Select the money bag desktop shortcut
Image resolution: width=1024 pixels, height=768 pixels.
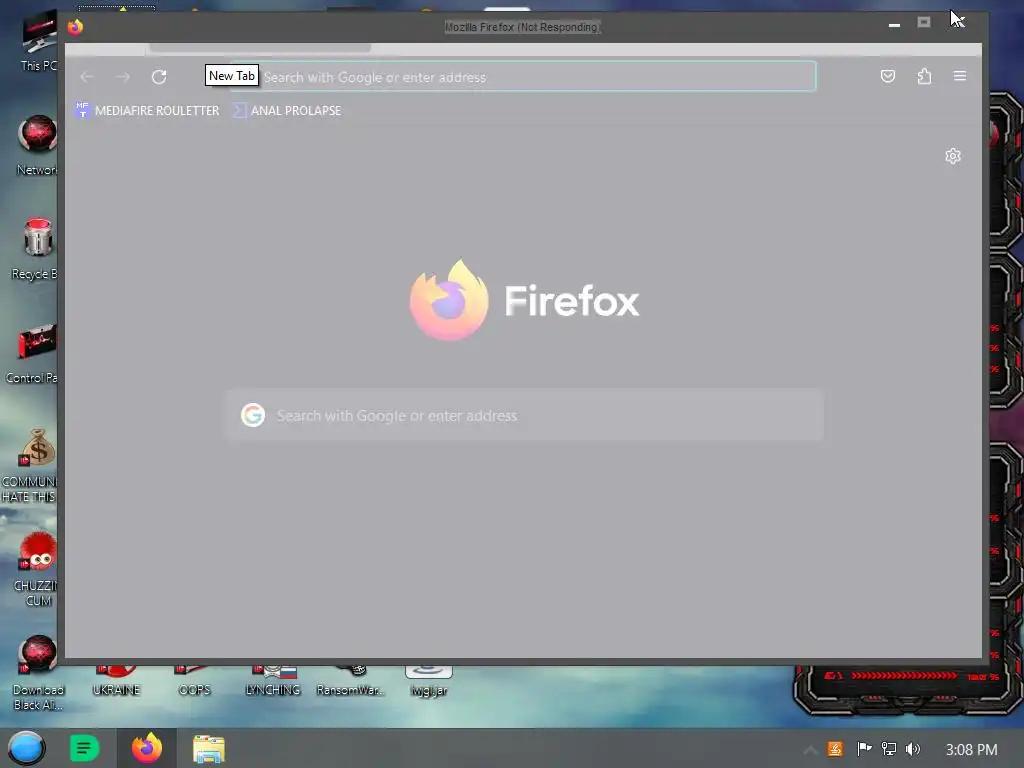tap(31, 465)
